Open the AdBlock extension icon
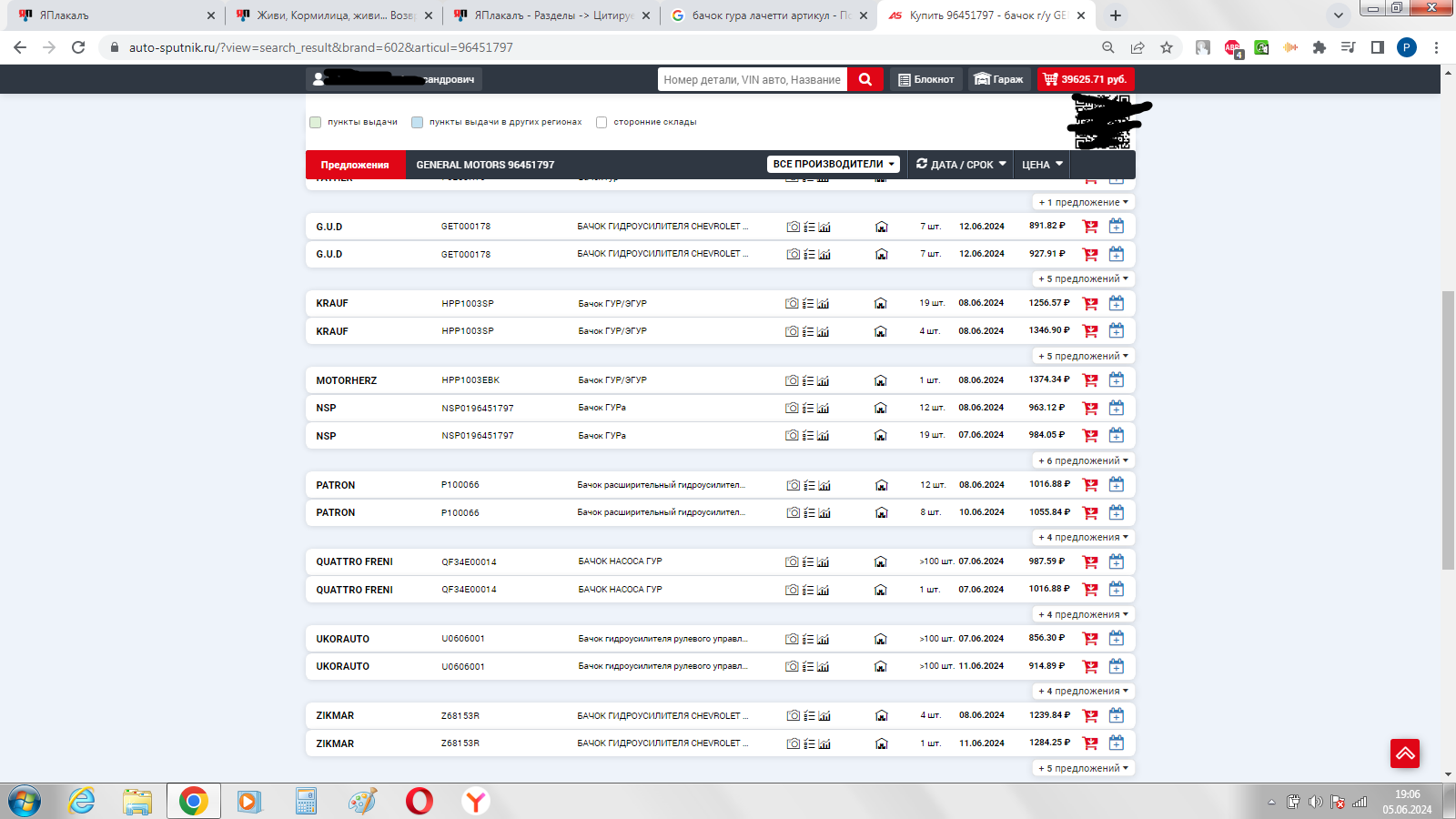This screenshot has width=1456, height=819. 1232,47
